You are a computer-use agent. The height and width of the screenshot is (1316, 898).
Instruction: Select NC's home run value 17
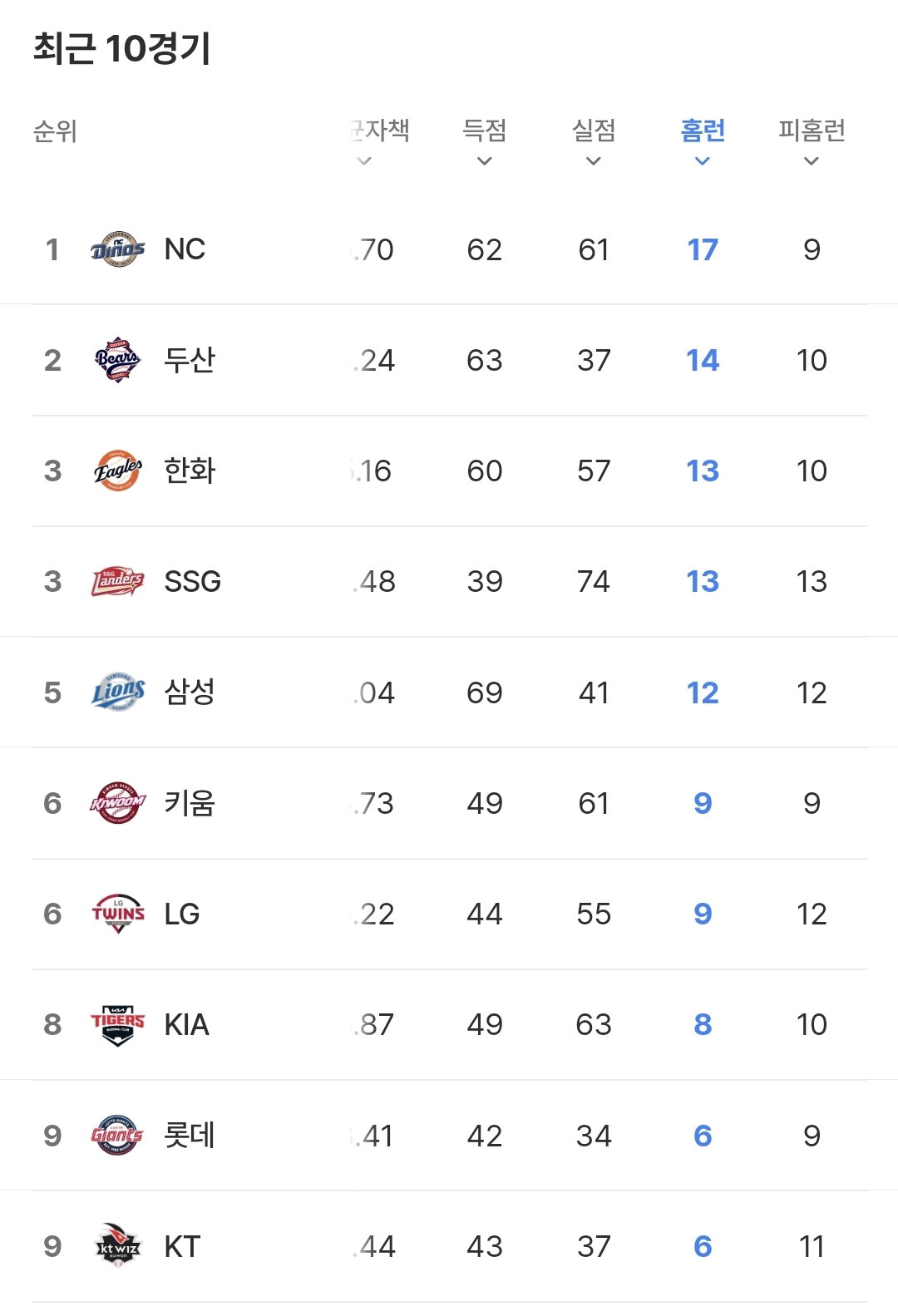coord(703,249)
